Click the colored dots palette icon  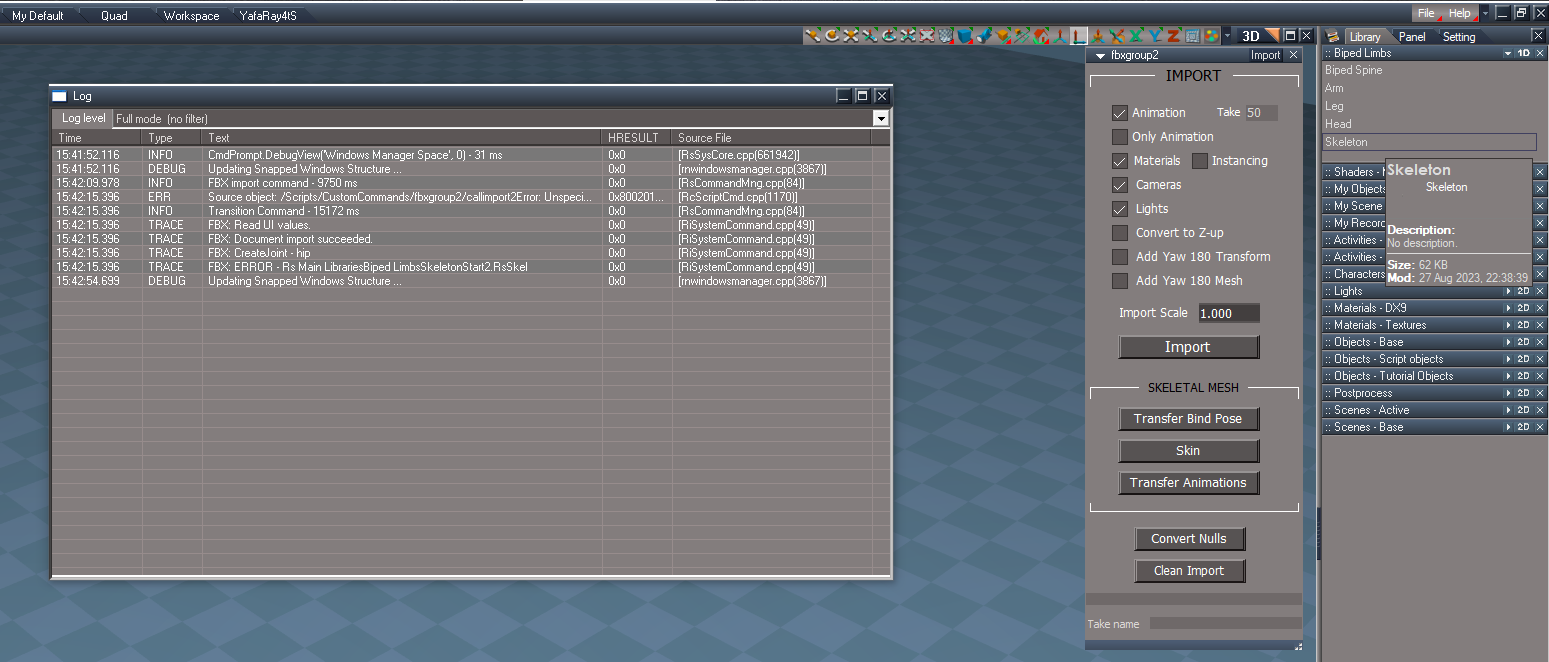pyautogui.click(x=1211, y=36)
